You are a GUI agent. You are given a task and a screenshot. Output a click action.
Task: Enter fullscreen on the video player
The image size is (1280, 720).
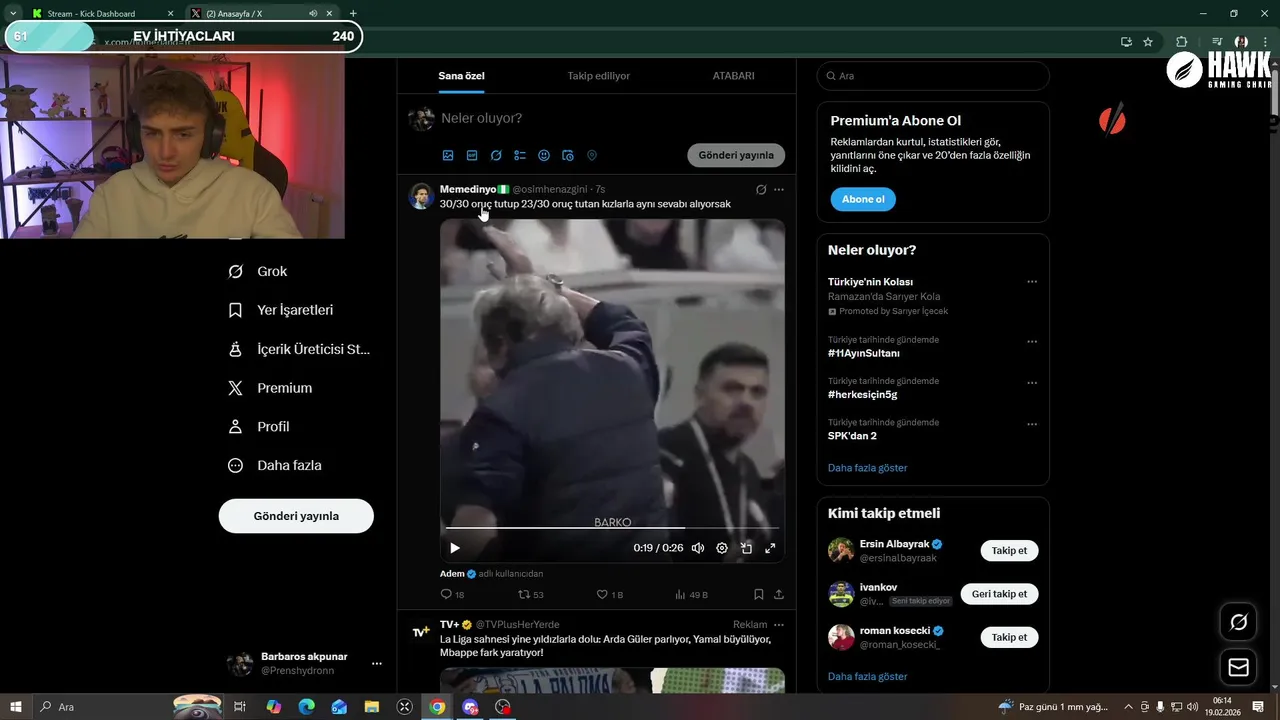tap(770, 548)
